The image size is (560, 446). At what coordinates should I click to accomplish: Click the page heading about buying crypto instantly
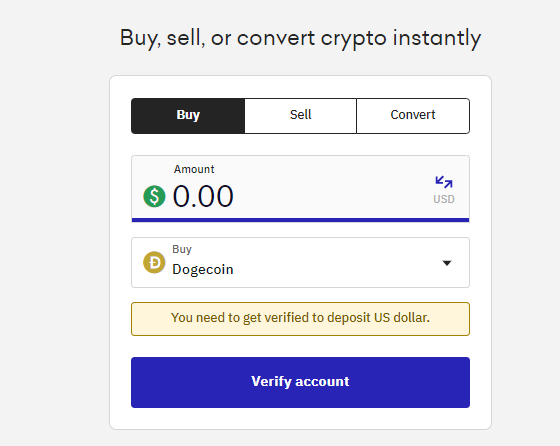(x=300, y=39)
